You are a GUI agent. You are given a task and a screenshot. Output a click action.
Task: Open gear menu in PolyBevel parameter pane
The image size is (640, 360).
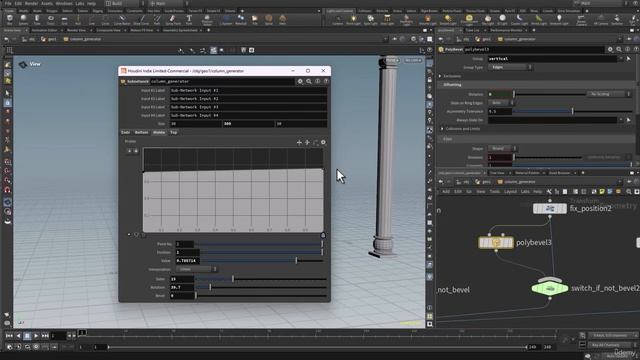click(610, 49)
